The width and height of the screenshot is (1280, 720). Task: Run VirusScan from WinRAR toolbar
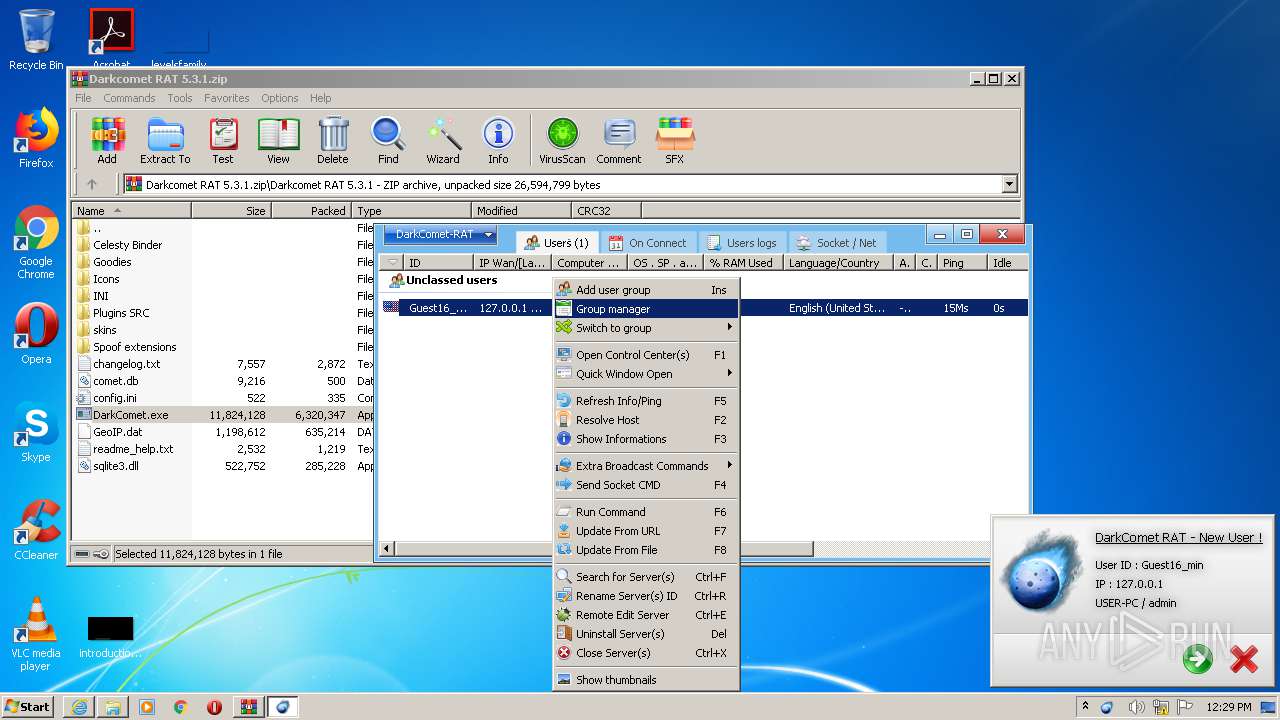[x=562, y=141]
